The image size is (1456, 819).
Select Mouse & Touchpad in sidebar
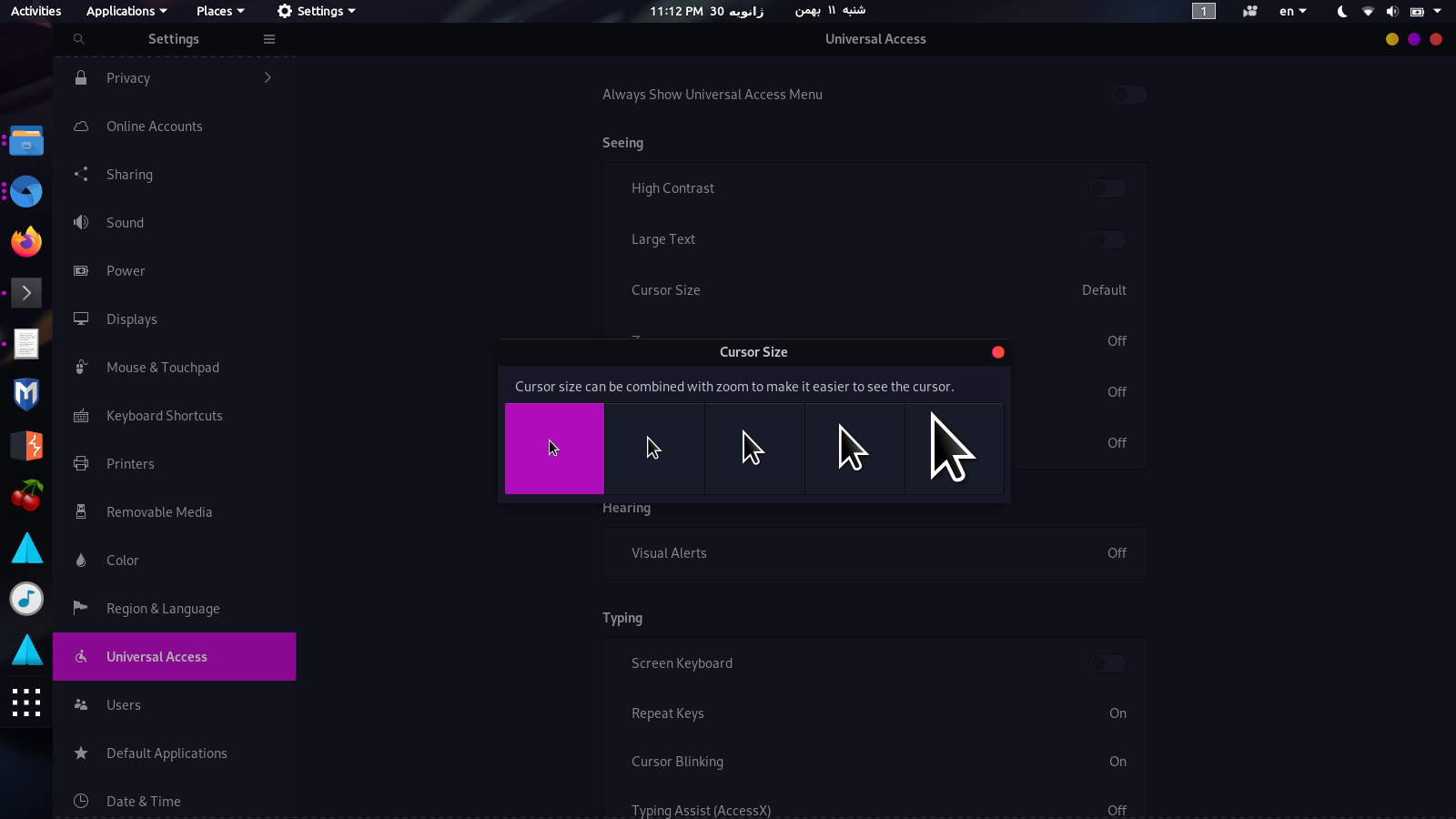[163, 368]
